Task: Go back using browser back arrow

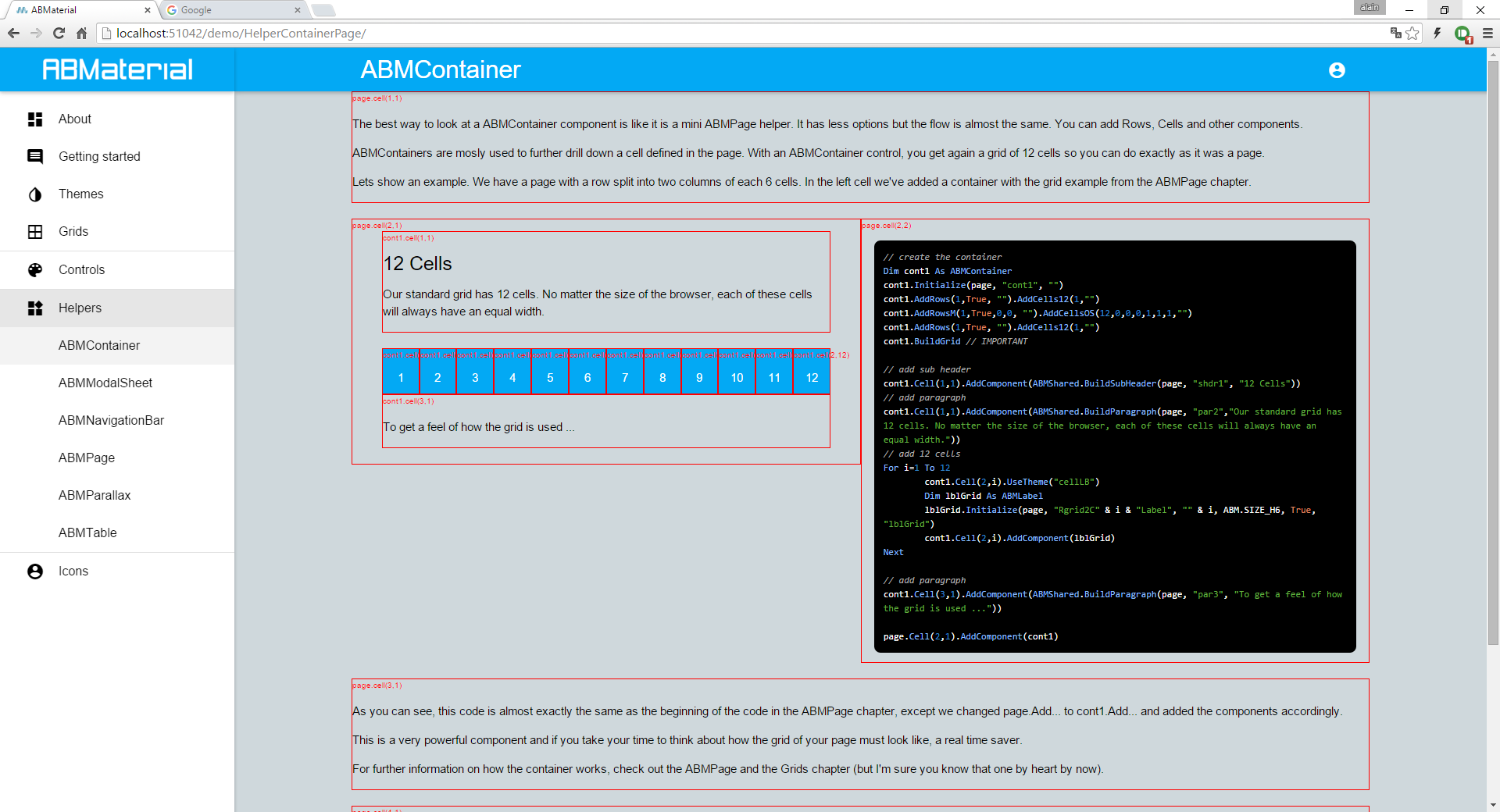Action: coord(13,33)
